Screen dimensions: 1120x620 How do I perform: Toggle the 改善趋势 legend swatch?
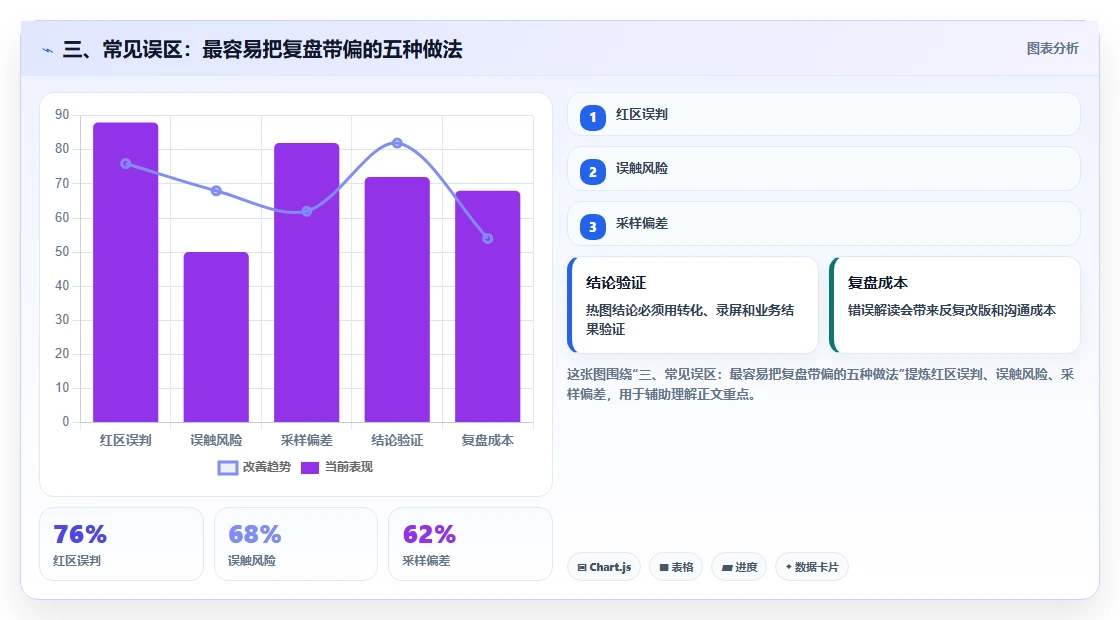pyautogui.click(x=228, y=467)
